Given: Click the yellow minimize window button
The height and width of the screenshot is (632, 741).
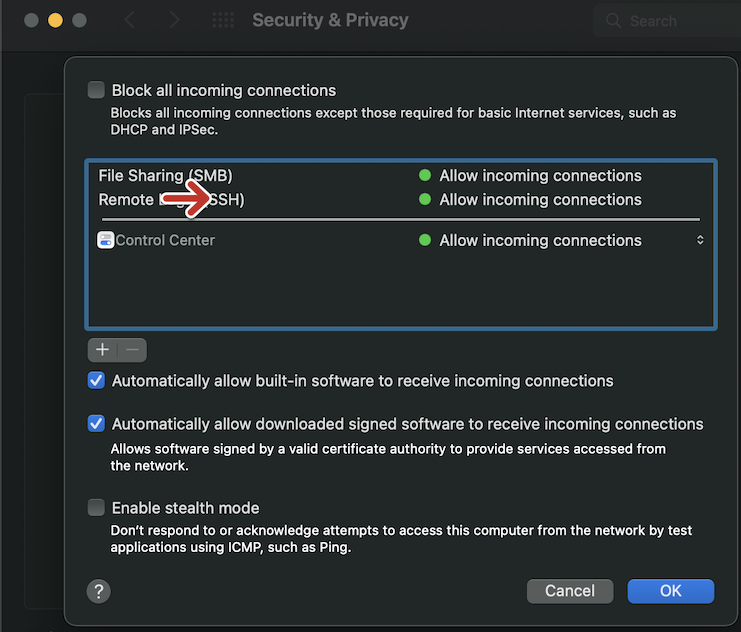Looking at the screenshot, I should click(56, 20).
